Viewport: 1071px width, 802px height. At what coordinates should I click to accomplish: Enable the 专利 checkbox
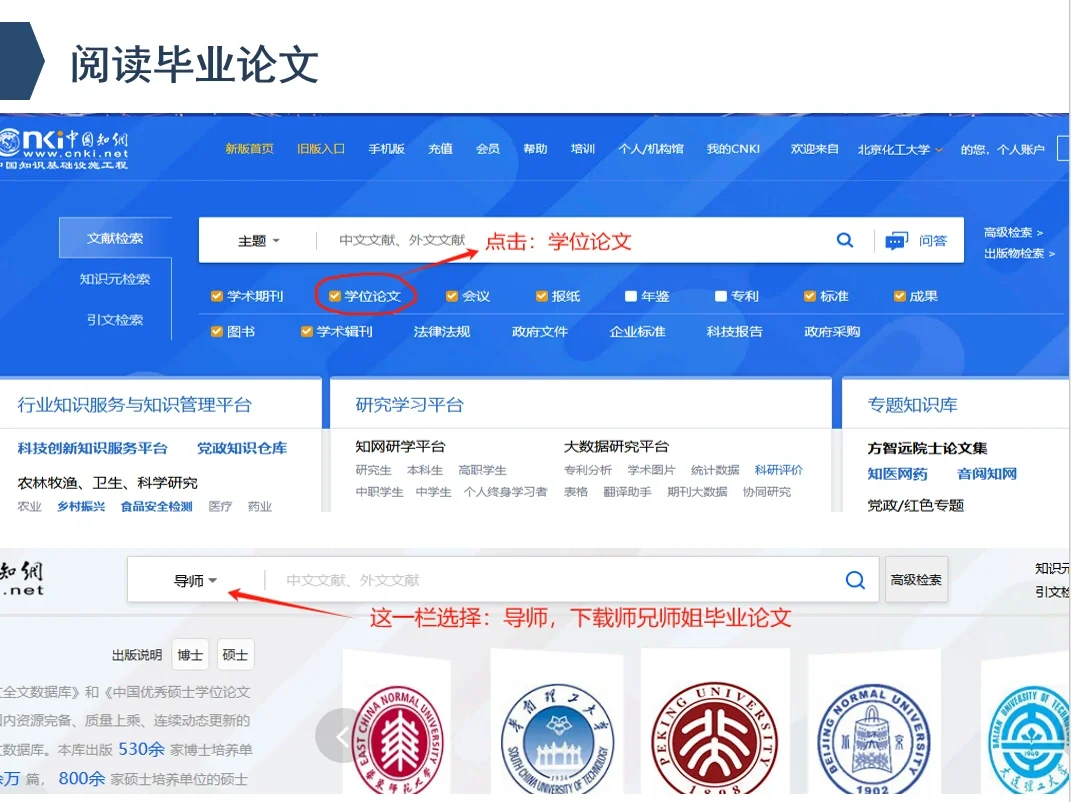721,296
